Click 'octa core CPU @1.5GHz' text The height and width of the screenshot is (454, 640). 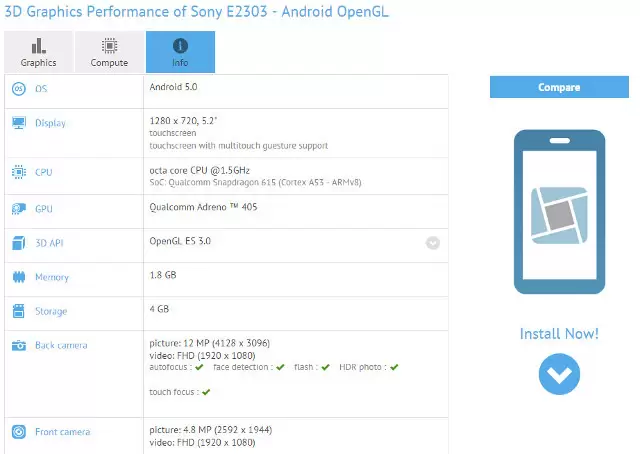click(200, 170)
